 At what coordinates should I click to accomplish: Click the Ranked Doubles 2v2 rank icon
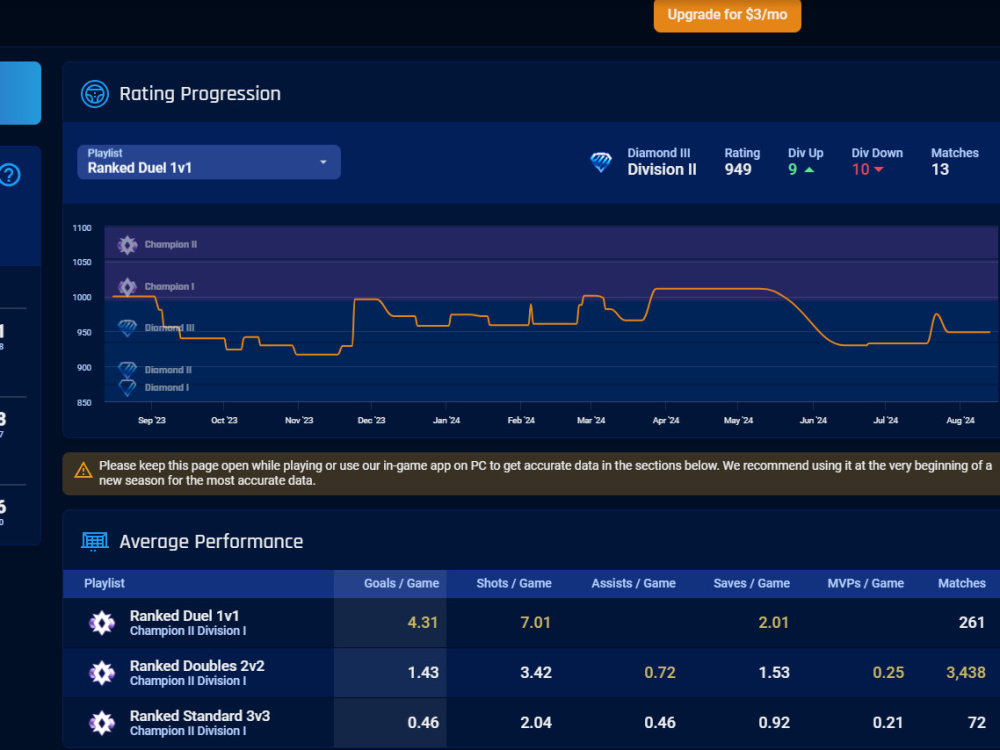point(102,672)
